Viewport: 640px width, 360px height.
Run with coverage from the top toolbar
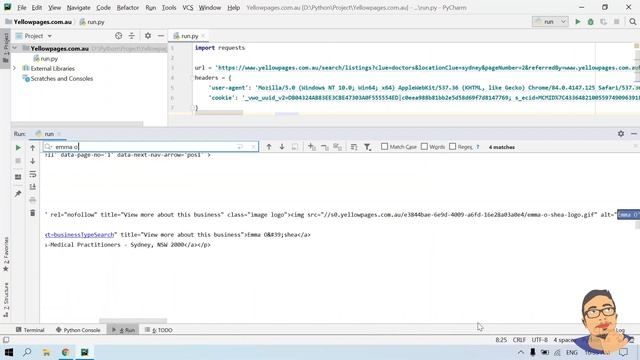point(603,22)
